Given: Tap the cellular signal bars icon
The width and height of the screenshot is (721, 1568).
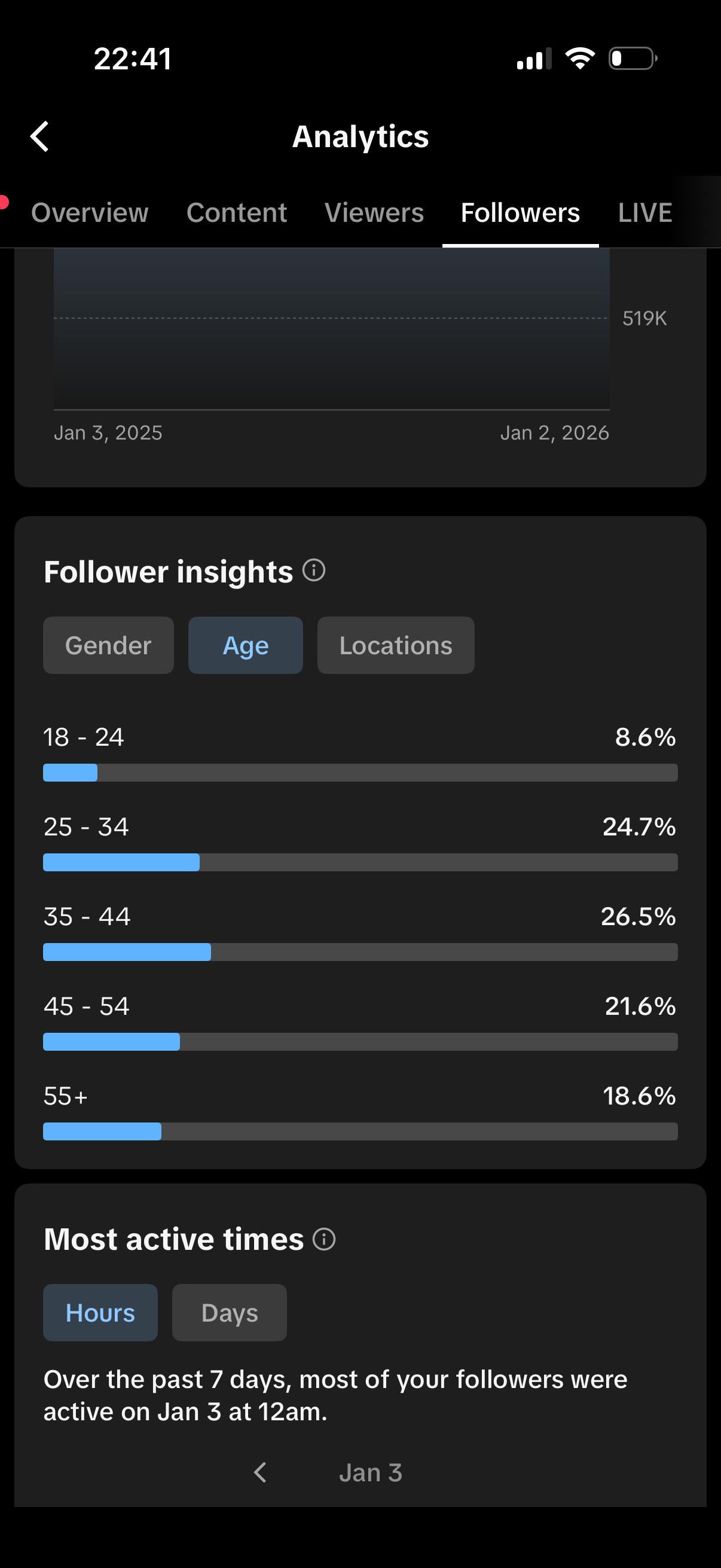Looking at the screenshot, I should click(x=534, y=59).
